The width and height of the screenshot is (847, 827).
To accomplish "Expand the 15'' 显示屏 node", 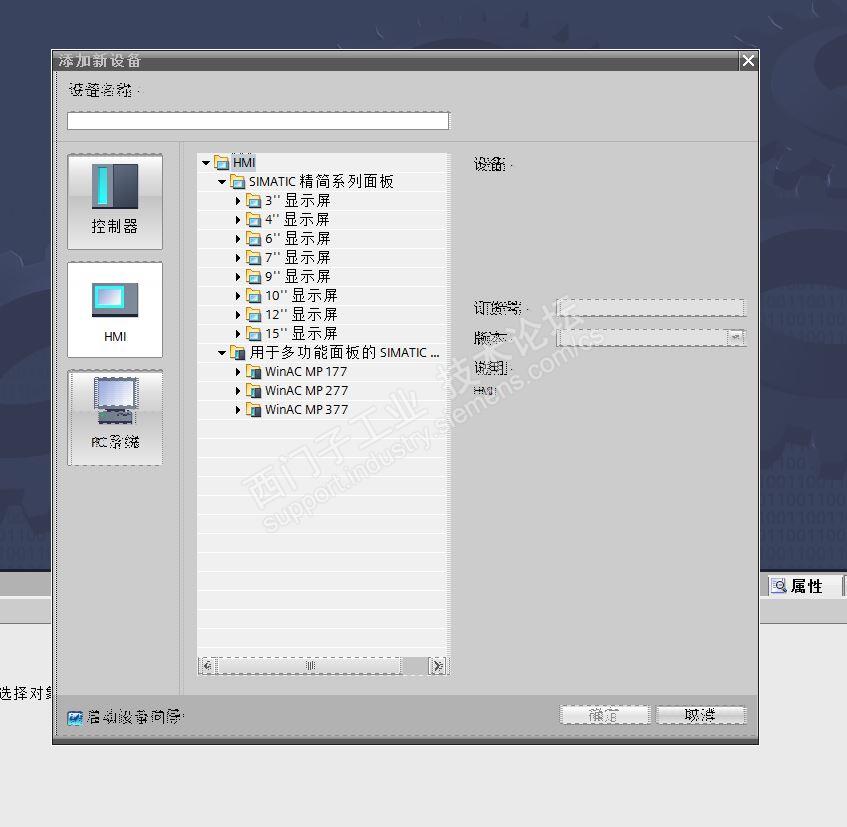I will [238, 333].
